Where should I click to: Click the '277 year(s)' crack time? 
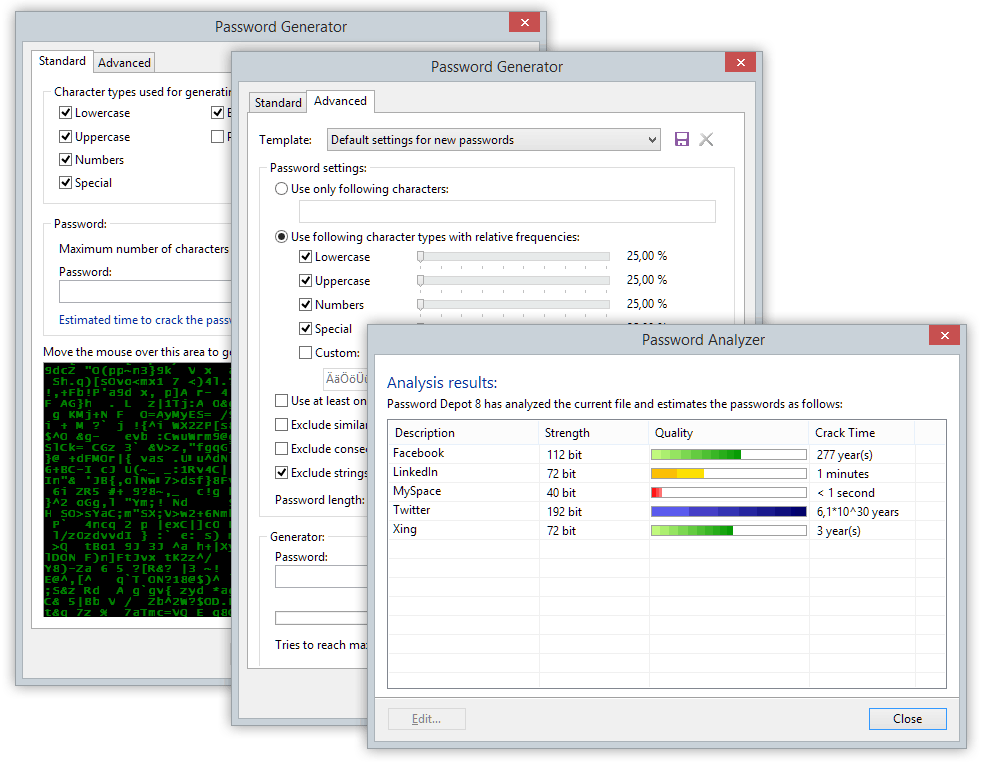844,455
